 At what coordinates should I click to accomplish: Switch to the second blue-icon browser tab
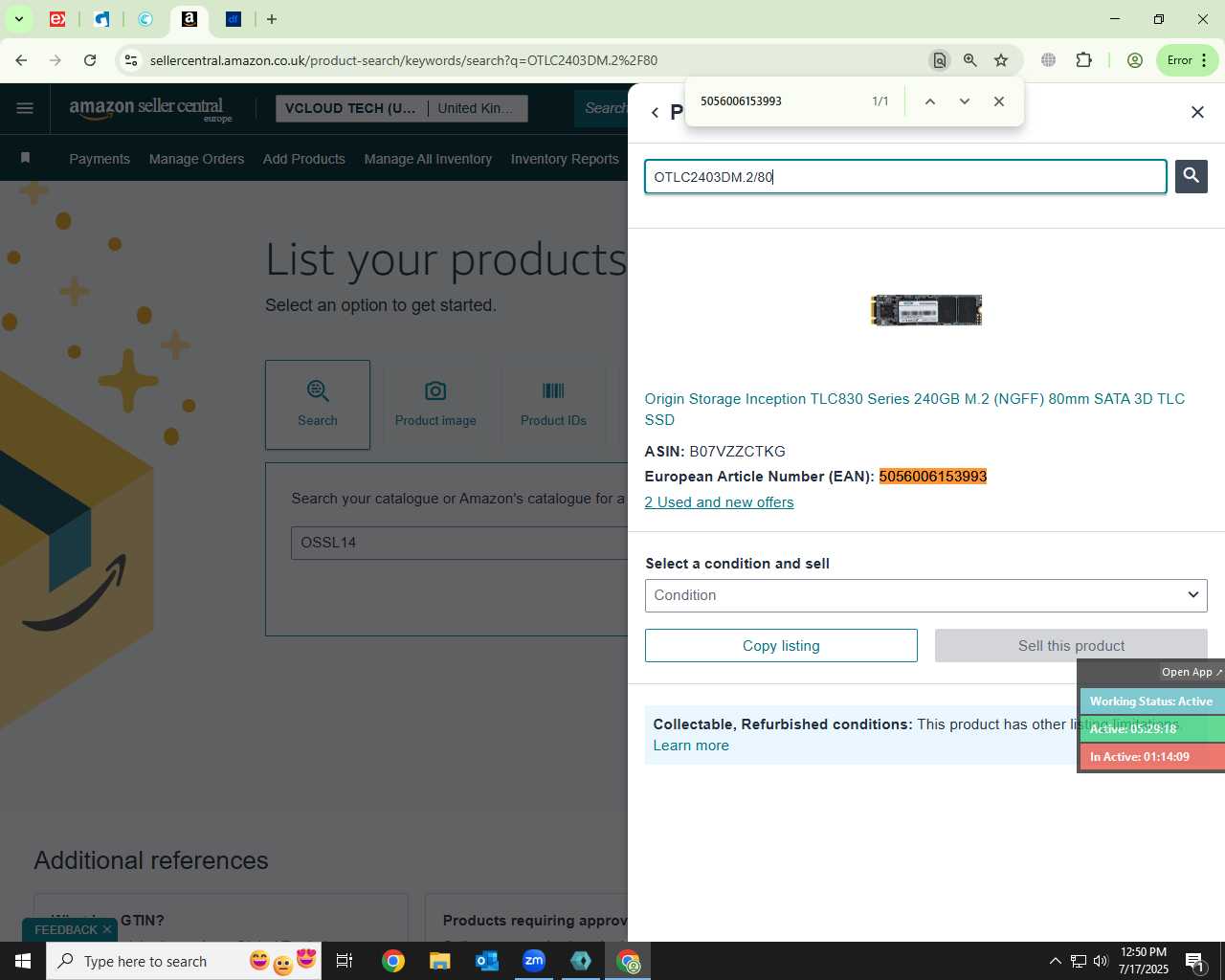(101, 19)
